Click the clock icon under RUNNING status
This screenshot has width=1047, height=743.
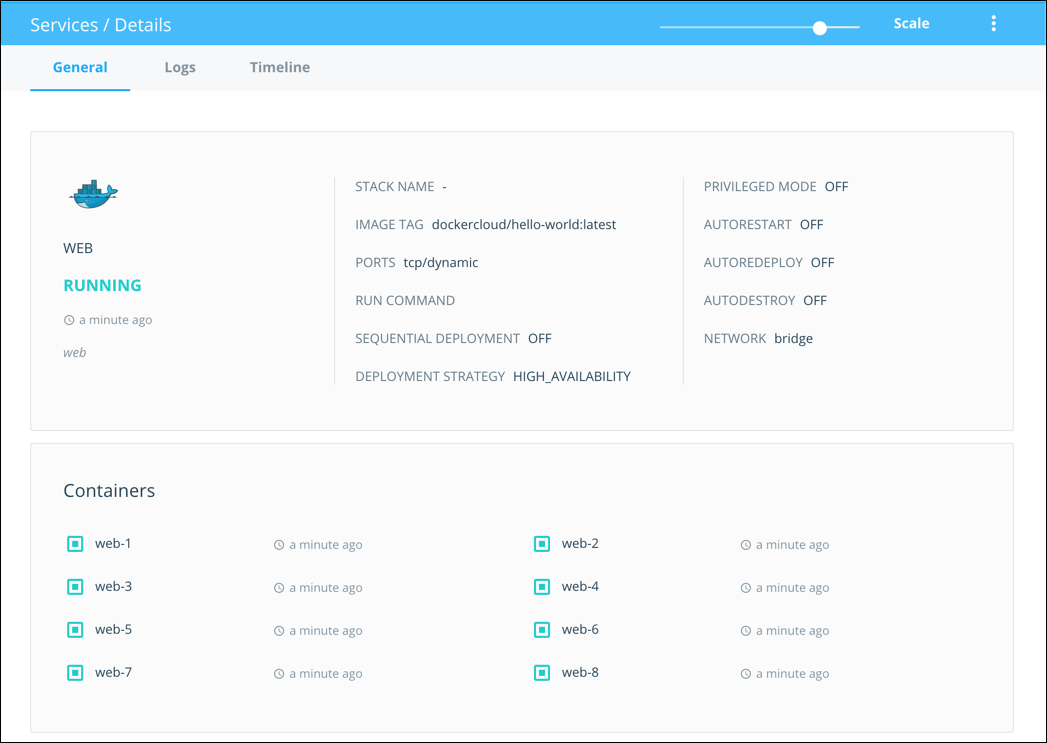(69, 321)
